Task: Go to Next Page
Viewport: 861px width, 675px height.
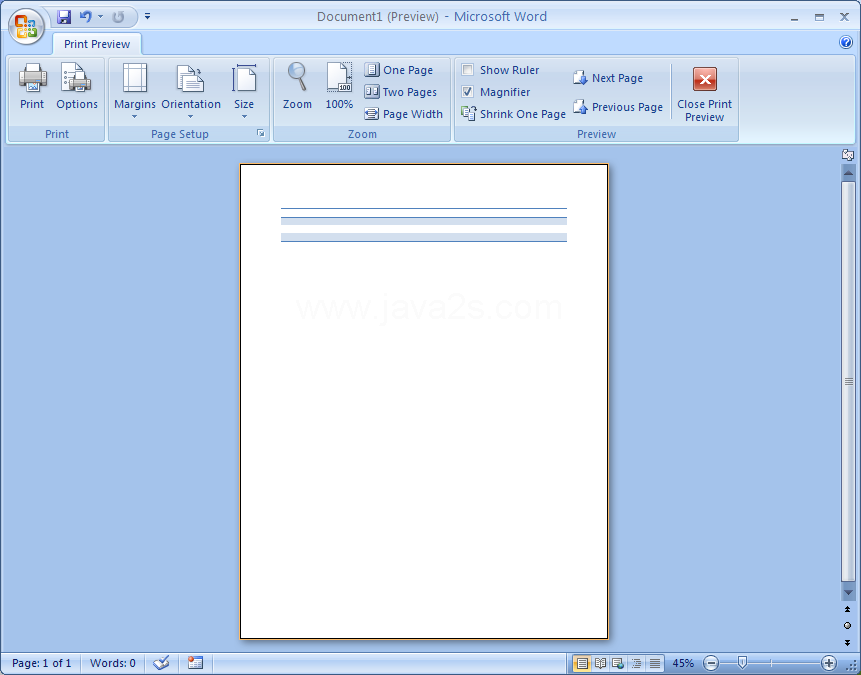Action: click(x=608, y=78)
